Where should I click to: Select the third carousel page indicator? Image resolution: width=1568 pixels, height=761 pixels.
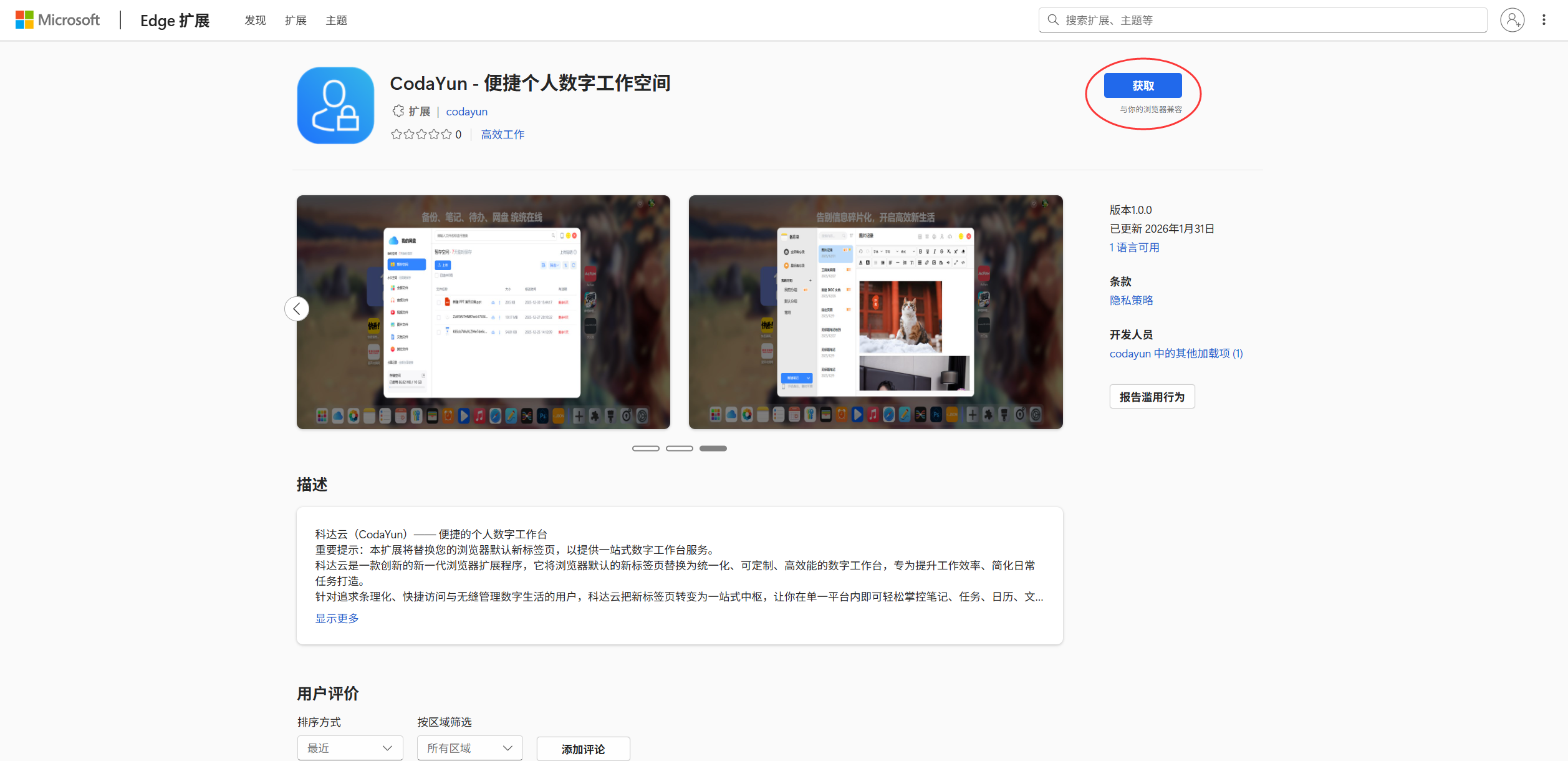713,448
